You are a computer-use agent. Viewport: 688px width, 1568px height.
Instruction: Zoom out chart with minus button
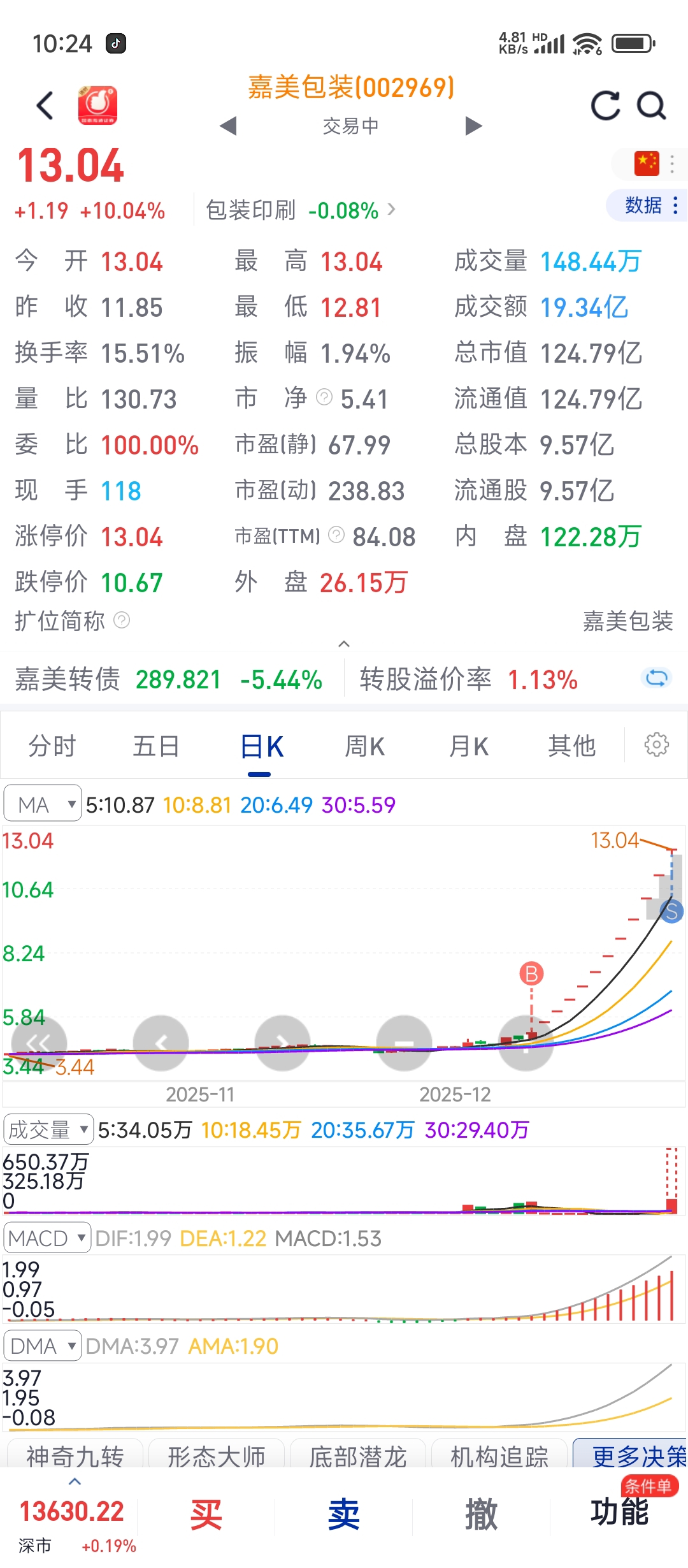point(404,1043)
